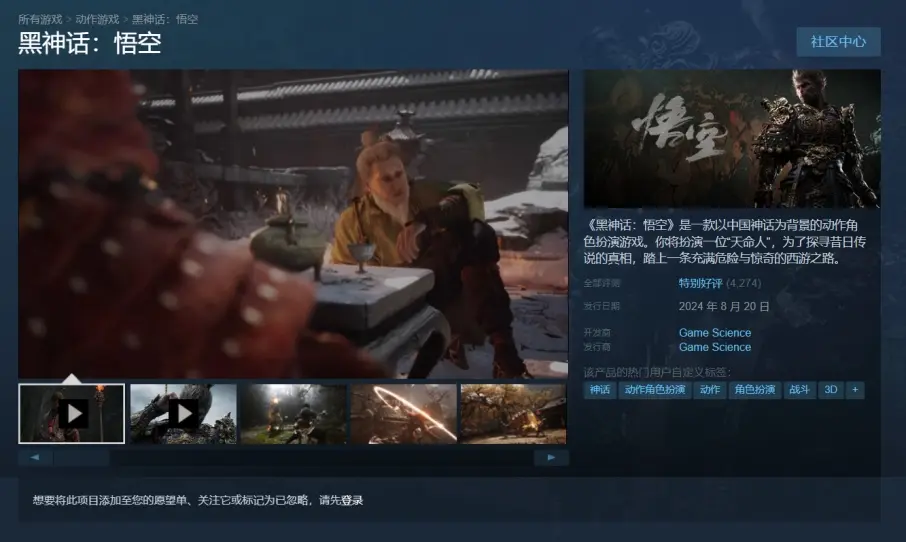This screenshot has height=542, width=906.
Task: Select the 动作 tag
Action: [710, 390]
